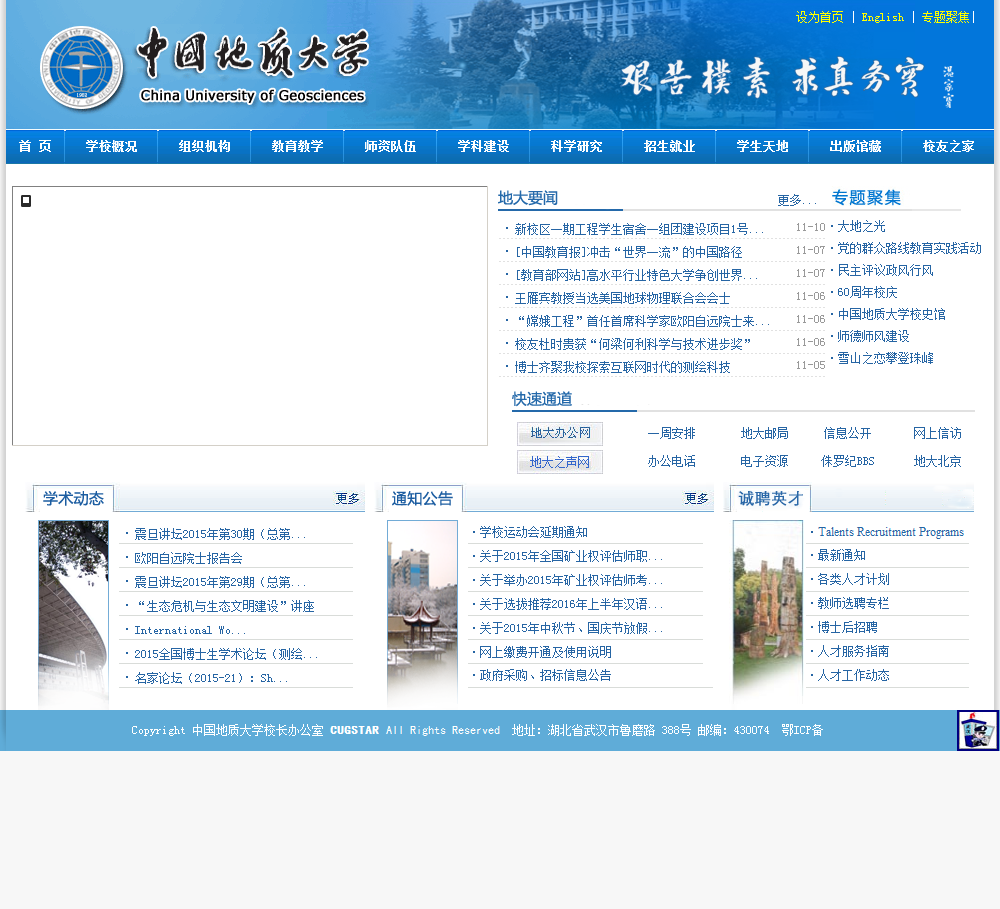Open 学校运动会延期通知 link
This screenshot has height=909, width=1000.
(533, 532)
